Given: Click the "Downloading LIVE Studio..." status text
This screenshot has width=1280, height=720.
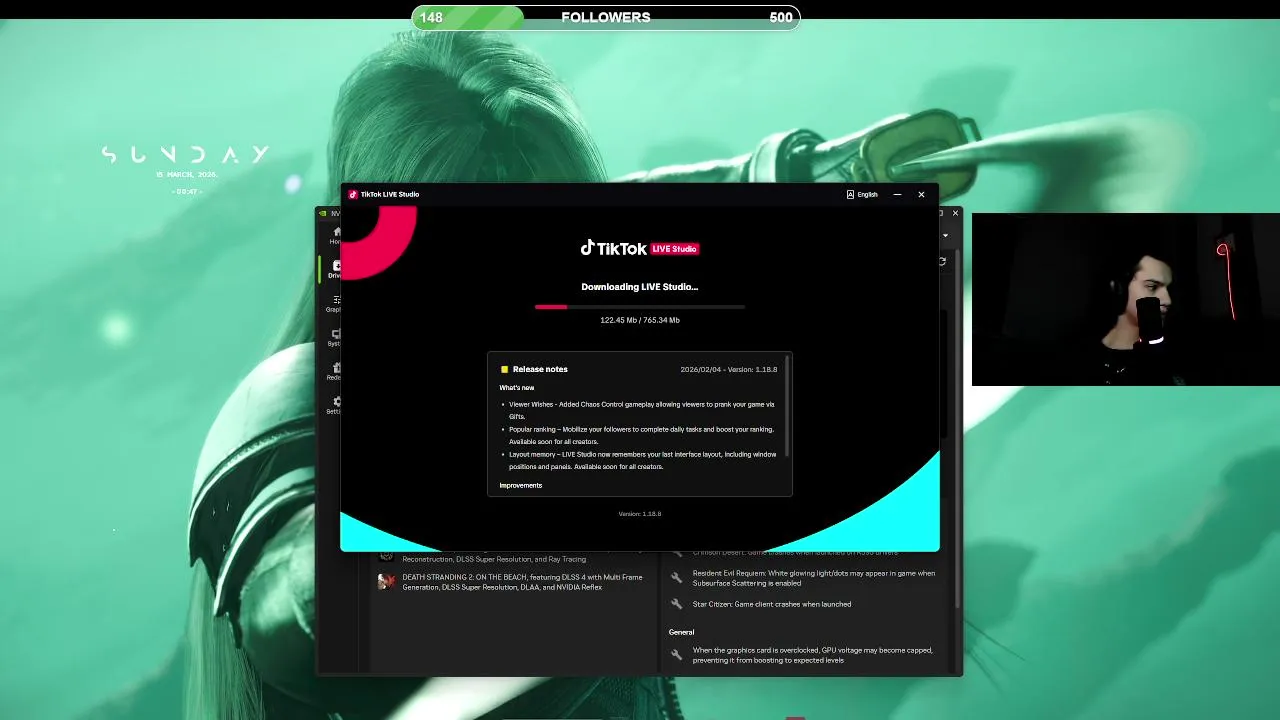Looking at the screenshot, I should pos(640,287).
